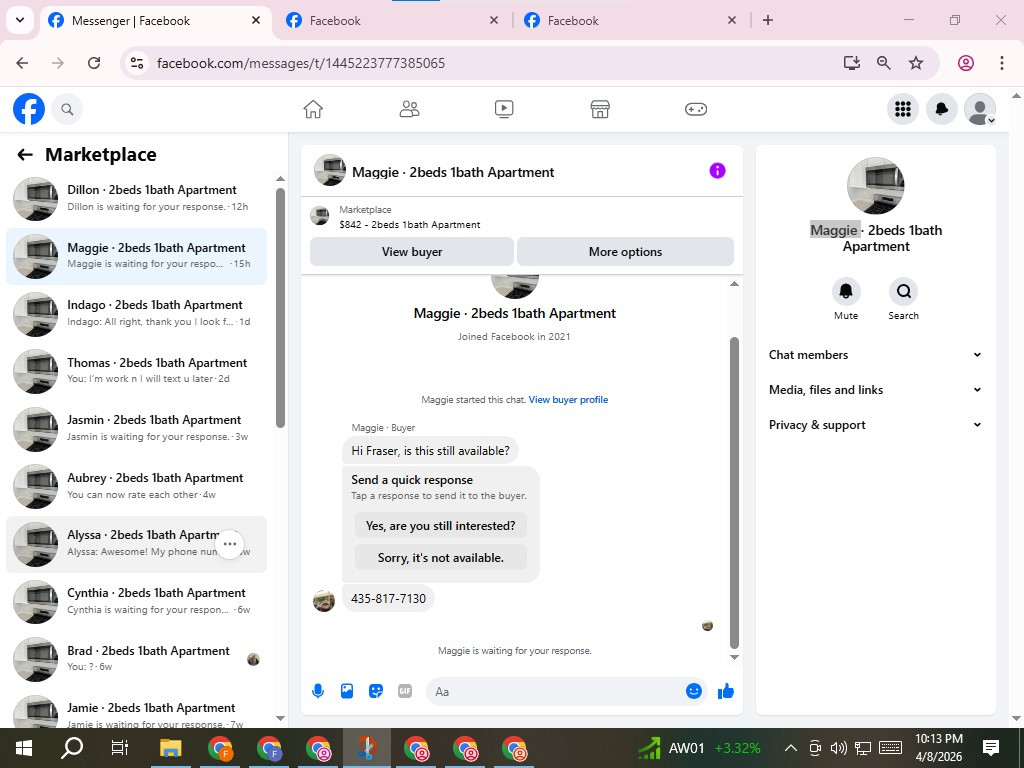Click phone number 435-817-7130 message
The image size is (1024, 768).
click(388, 598)
